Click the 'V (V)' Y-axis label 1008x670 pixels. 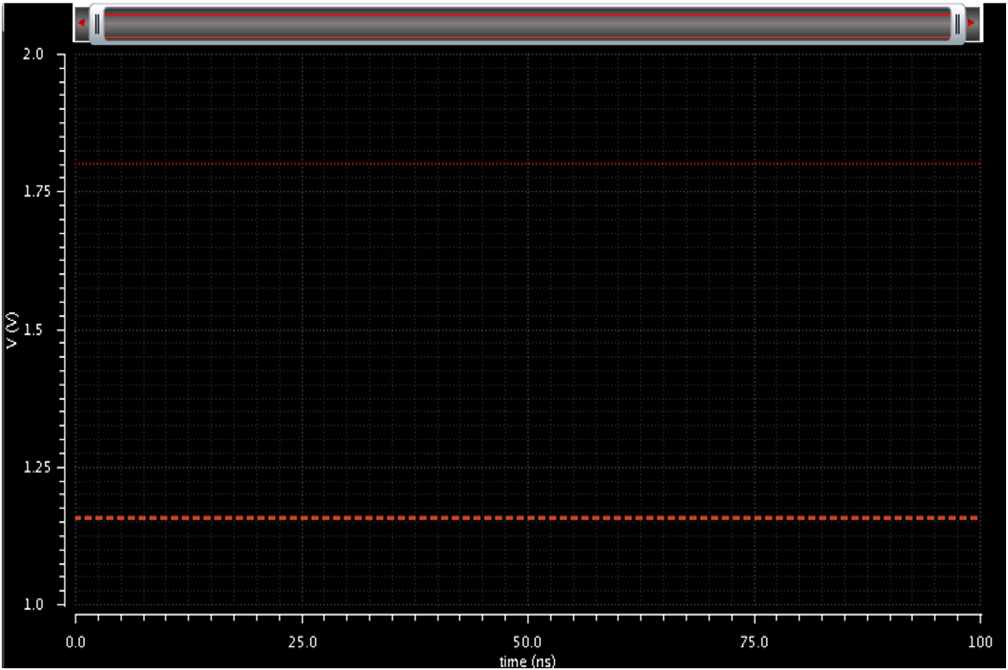(x=11, y=330)
